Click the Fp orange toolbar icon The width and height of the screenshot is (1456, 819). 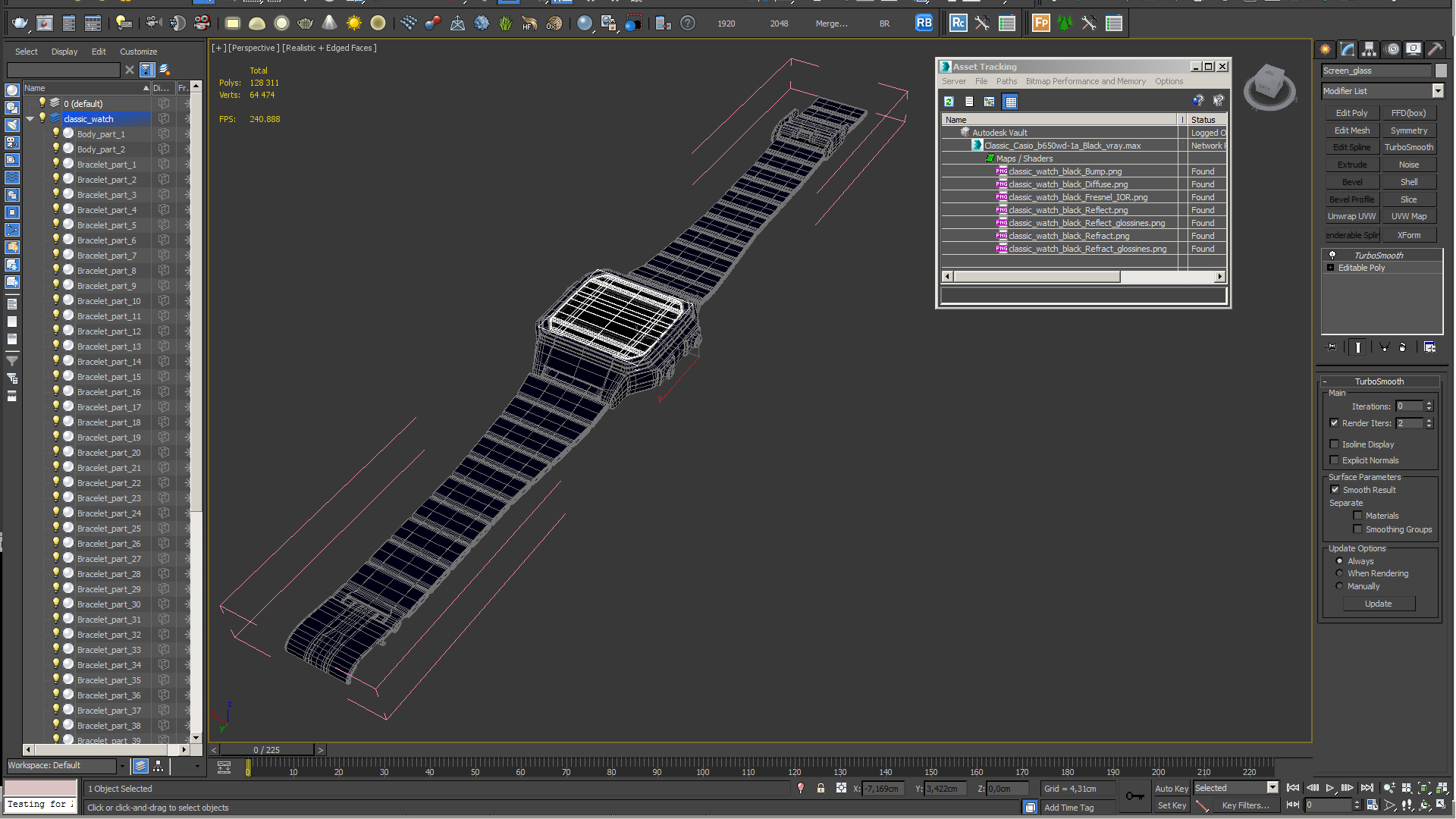pos(1041,24)
